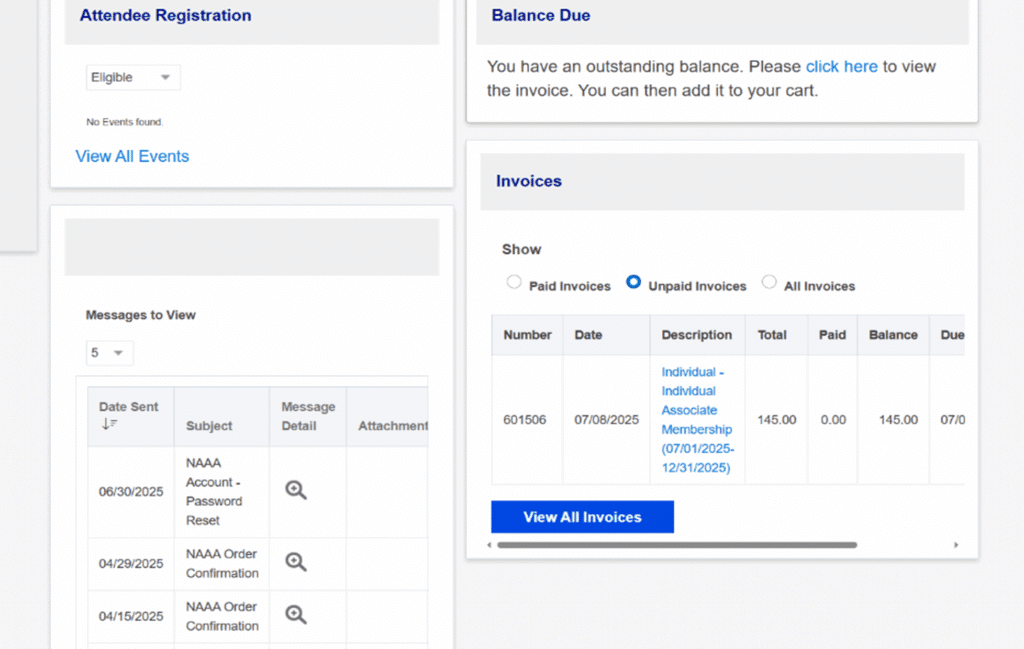Click the 'No Events found.' text
This screenshot has height=649, width=1024.
(x=125, y=122)
